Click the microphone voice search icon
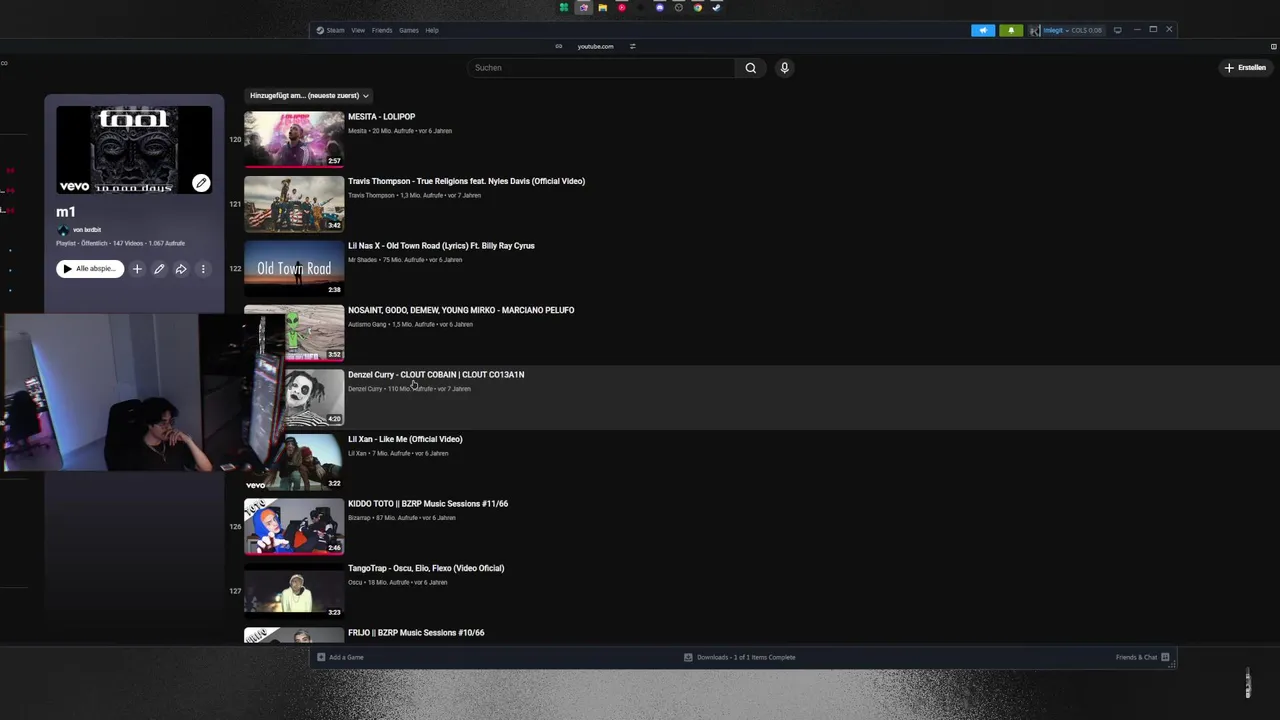This screenshot has width=1280, height=720. coord(785,68)
